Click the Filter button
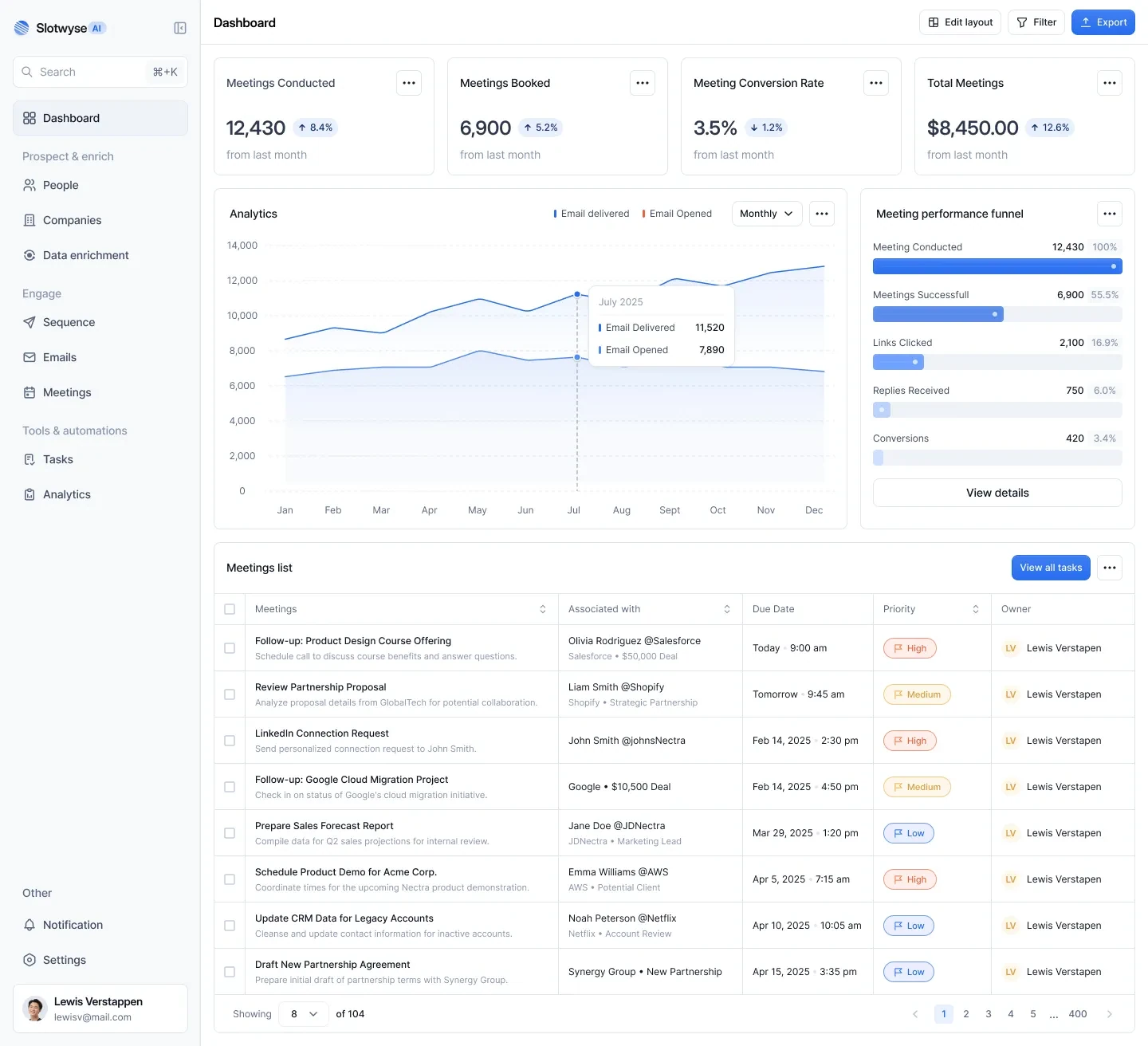 coord(1036,22)
